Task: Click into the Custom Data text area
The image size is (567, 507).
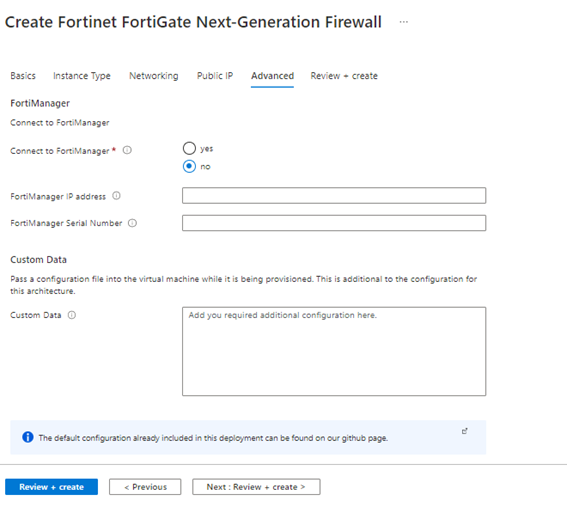Action: click(334, 351)
